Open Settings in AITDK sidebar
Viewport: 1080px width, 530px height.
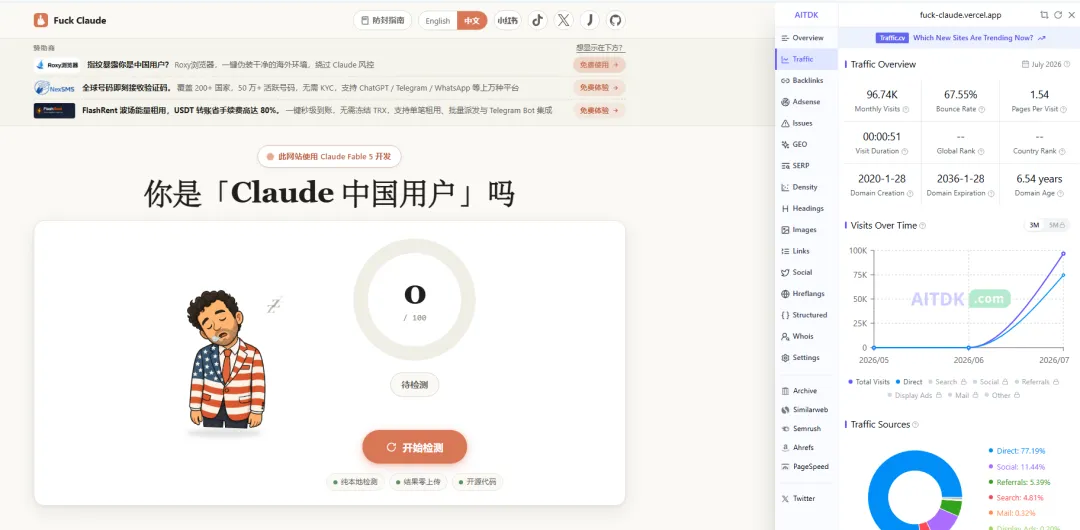(806, 358)
